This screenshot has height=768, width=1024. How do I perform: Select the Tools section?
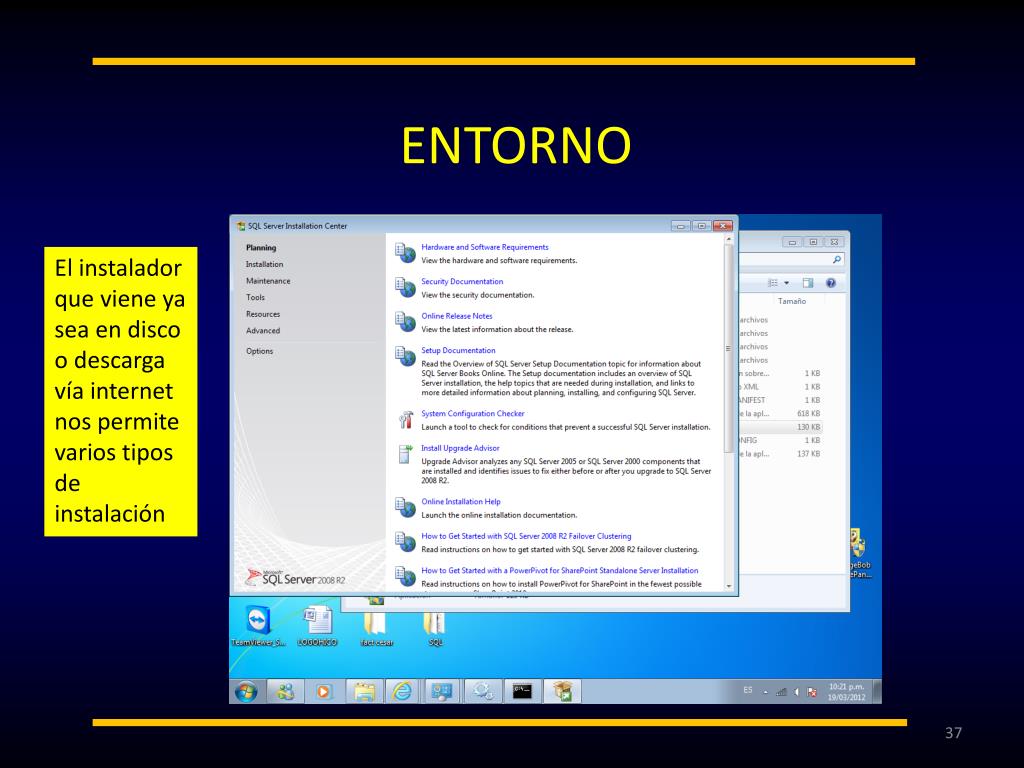click(x=255, y=297)
